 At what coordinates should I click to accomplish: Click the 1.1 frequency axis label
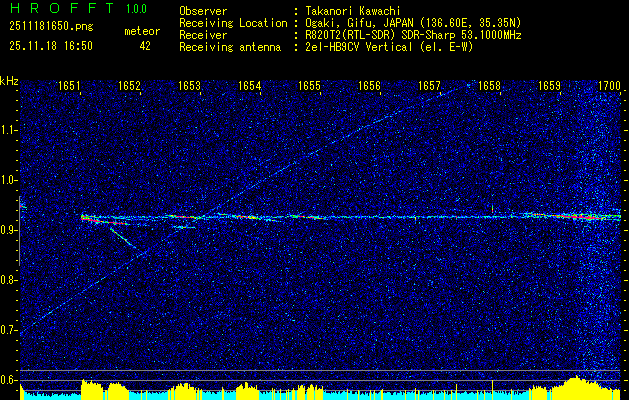coord(9,130)
